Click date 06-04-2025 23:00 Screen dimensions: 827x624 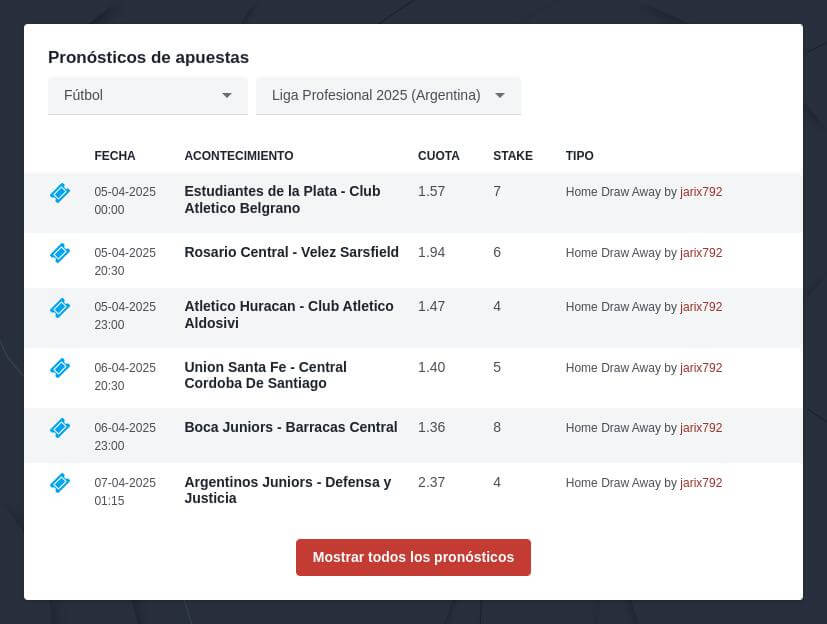click(x=125, y=437)
